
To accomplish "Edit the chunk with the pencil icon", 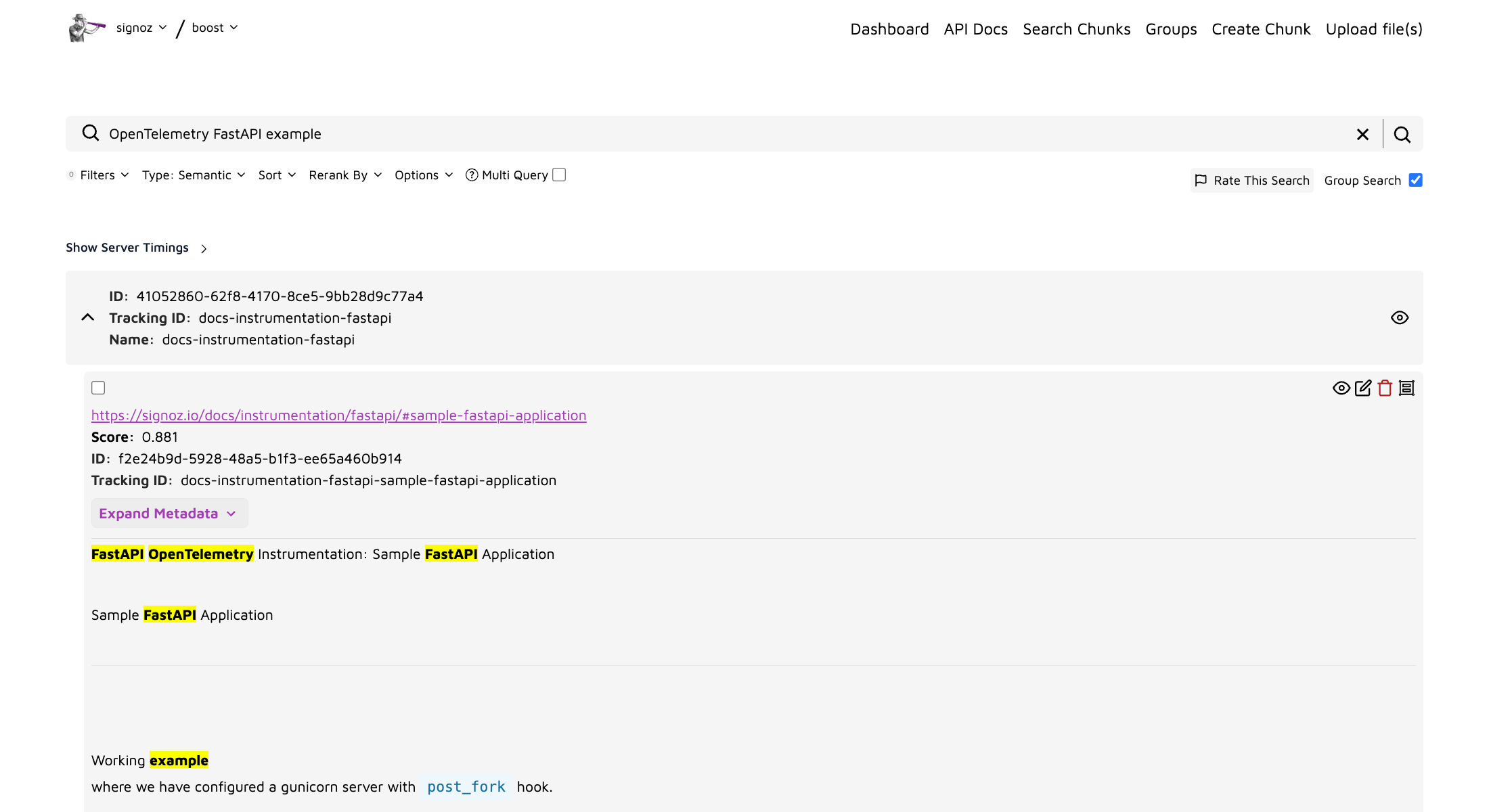I will coord(1363,388).
